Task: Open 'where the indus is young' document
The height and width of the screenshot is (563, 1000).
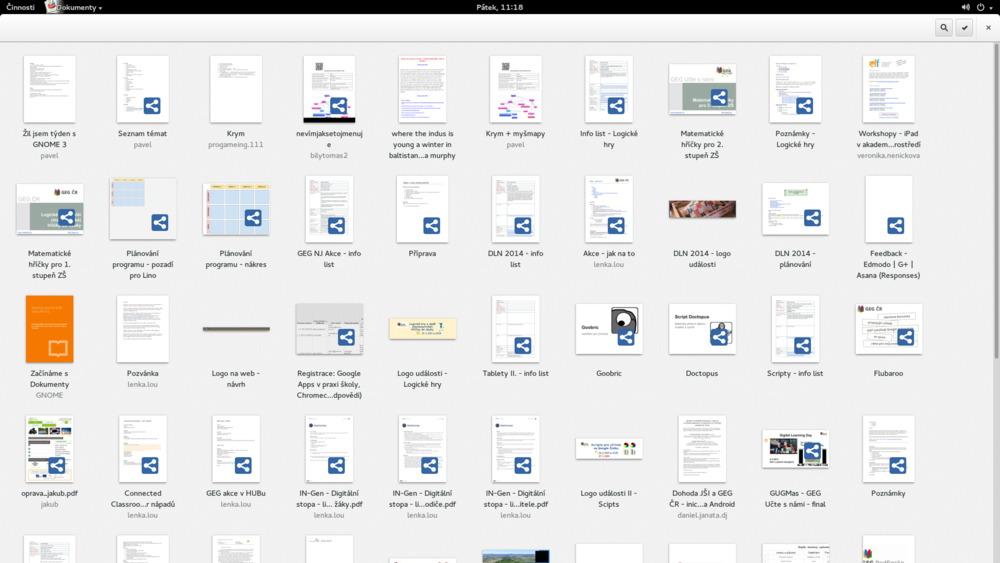Action: pyautogui.click(x=422, y=89)
